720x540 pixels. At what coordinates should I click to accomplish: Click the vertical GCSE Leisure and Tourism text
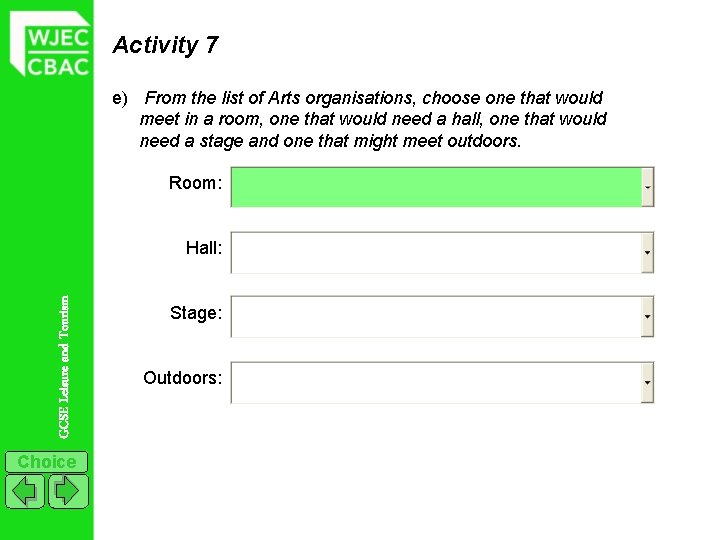tap(64, 367)
